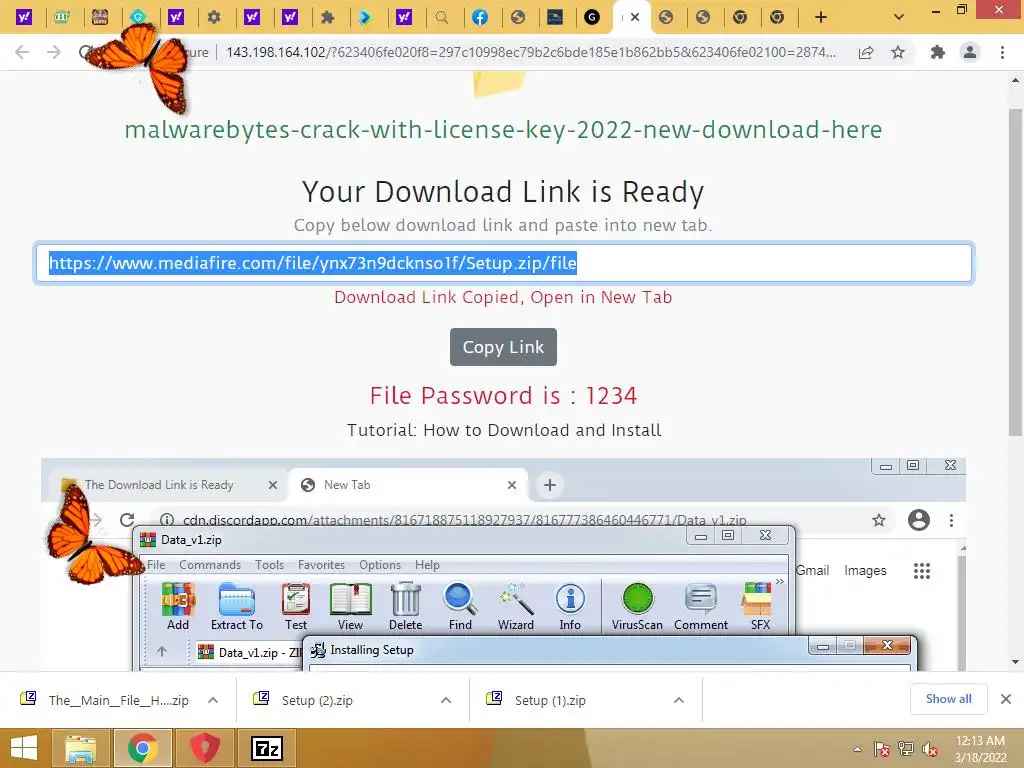Image resolution: width=1024 pixels, height=768 pixels.
Task: Switch to the magnifier search favicon tab
Action: (442, 18)
